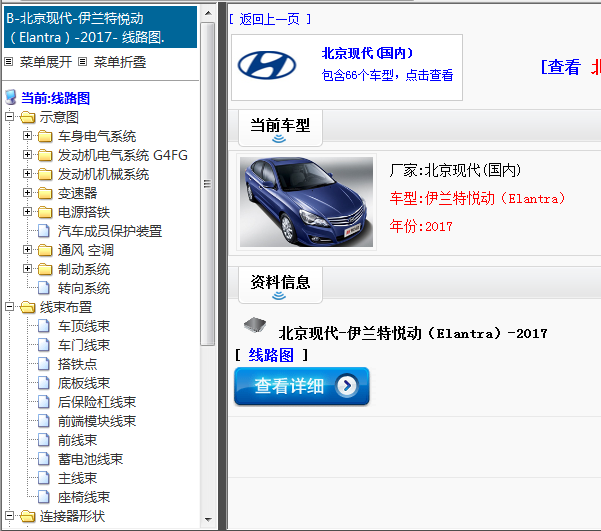Click the 车身电气系统 folder icon
Image resolution: width=601 pixels, height=531 pixels.
(45, 136)
